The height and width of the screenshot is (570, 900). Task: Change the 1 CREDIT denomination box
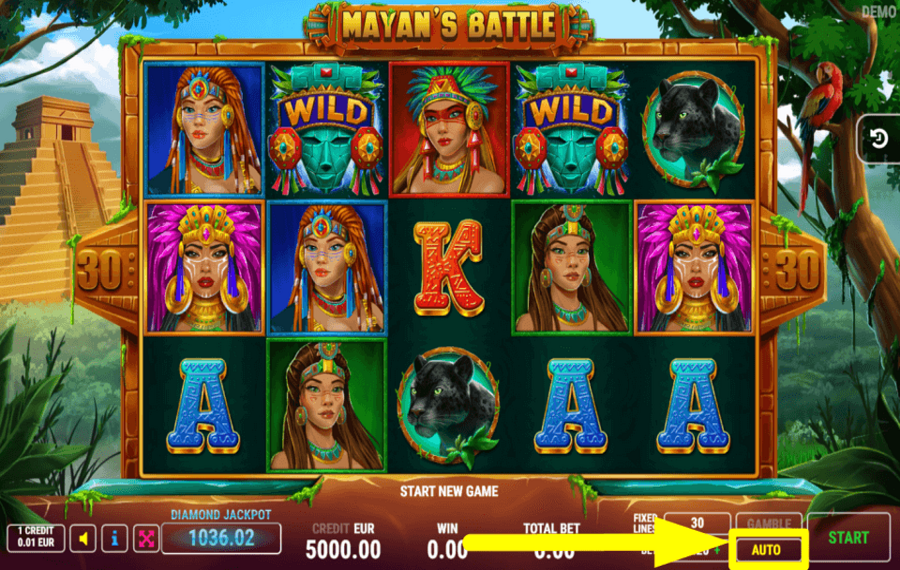(36, 538)
